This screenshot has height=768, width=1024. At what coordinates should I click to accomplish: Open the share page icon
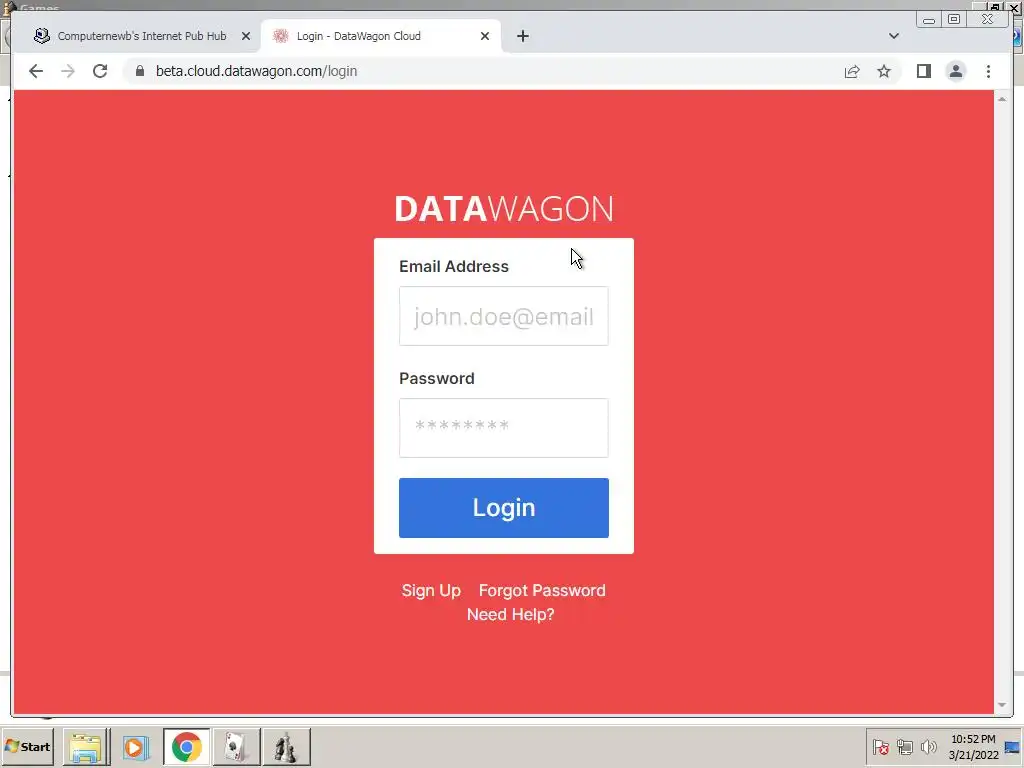pyautogui.click(x=852, y=71)
